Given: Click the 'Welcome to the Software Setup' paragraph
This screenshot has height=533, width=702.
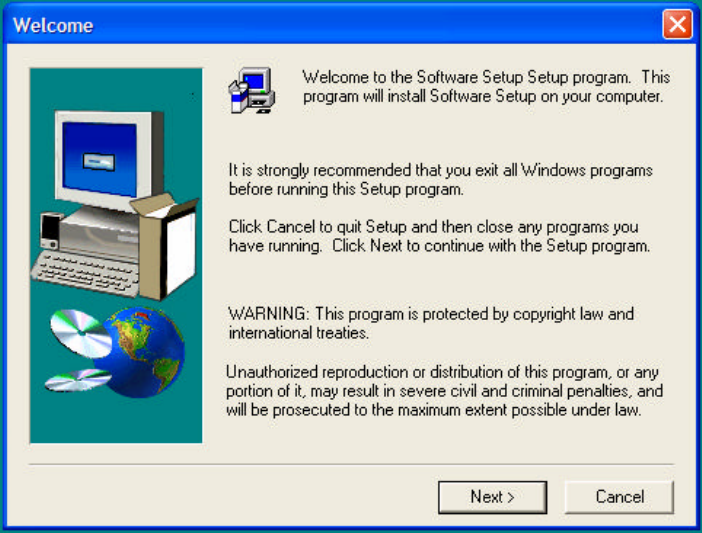Looking at the screenshot, I should (486, 86).
